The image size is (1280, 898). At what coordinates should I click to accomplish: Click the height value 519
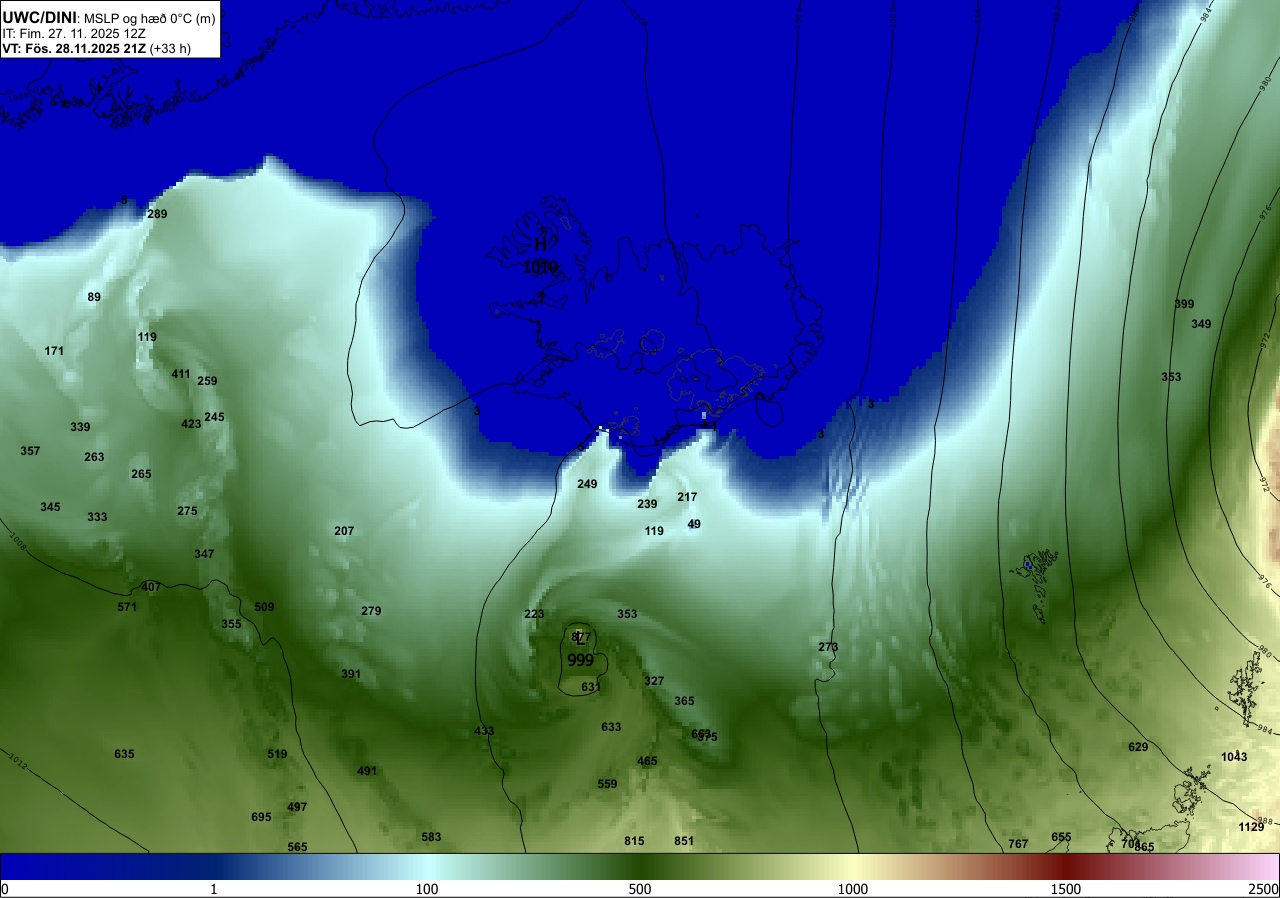pyautogui.click(x=277, y=754)
